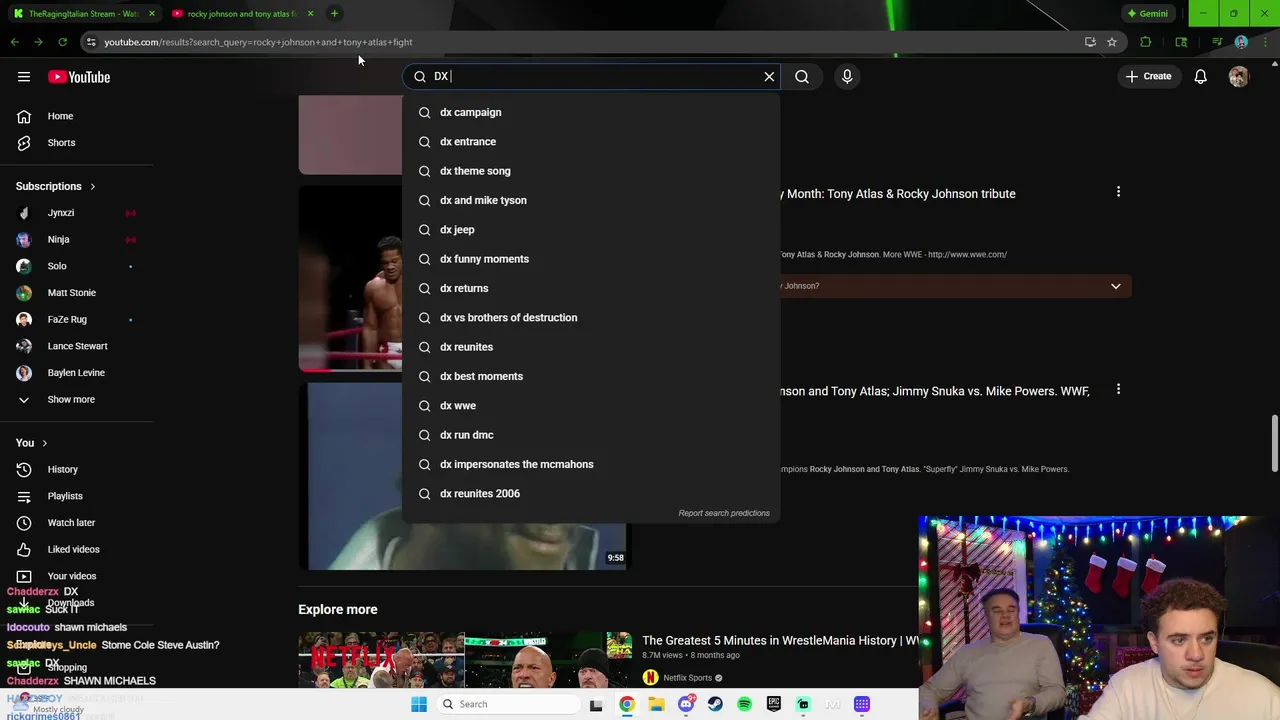Open the account avatar menu
This screenshot has height=720, width=1280.
pyautogui.click(x=1239, y=76)
